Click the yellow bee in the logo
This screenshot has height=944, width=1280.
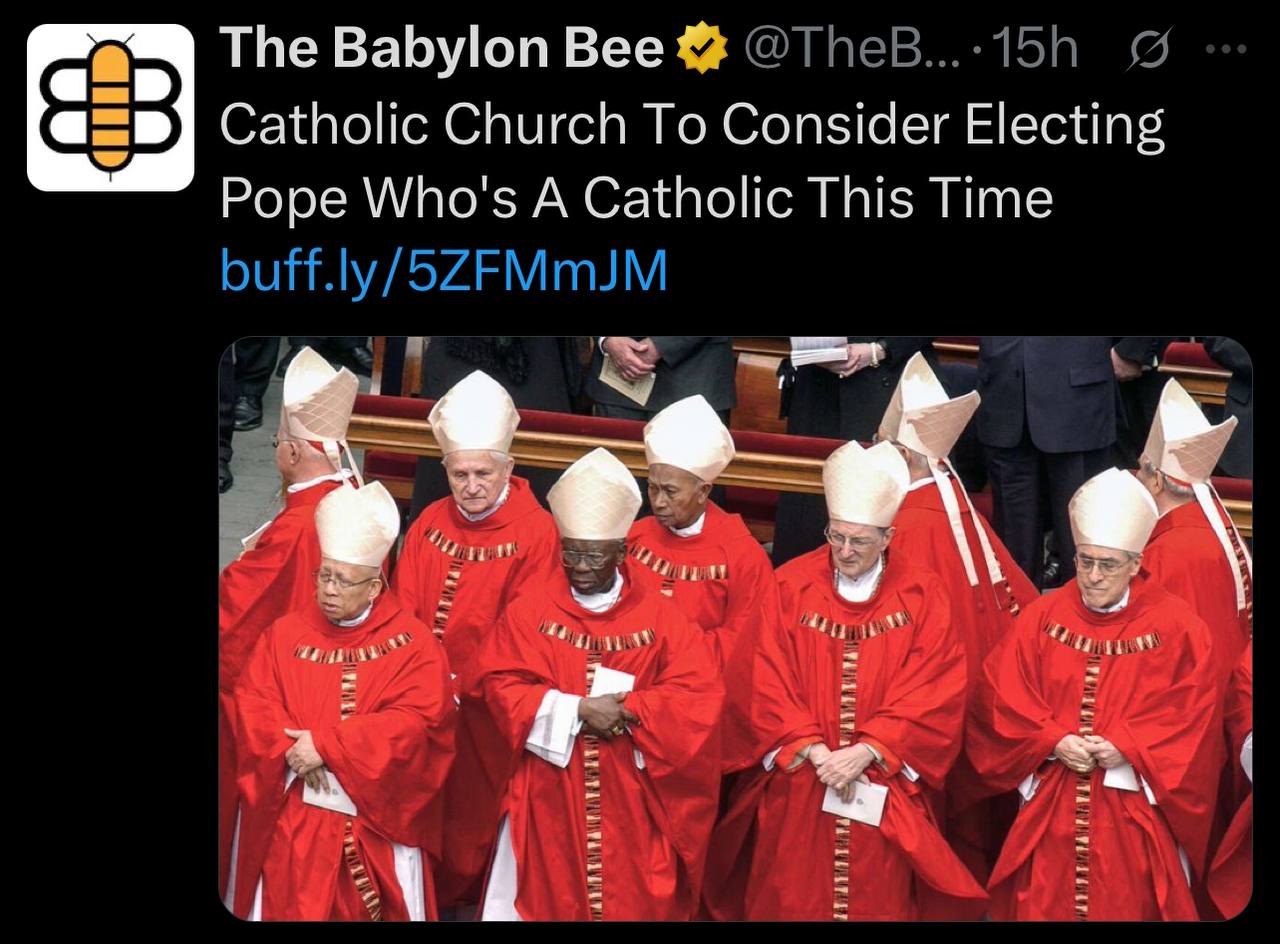(x=111, y=107)
